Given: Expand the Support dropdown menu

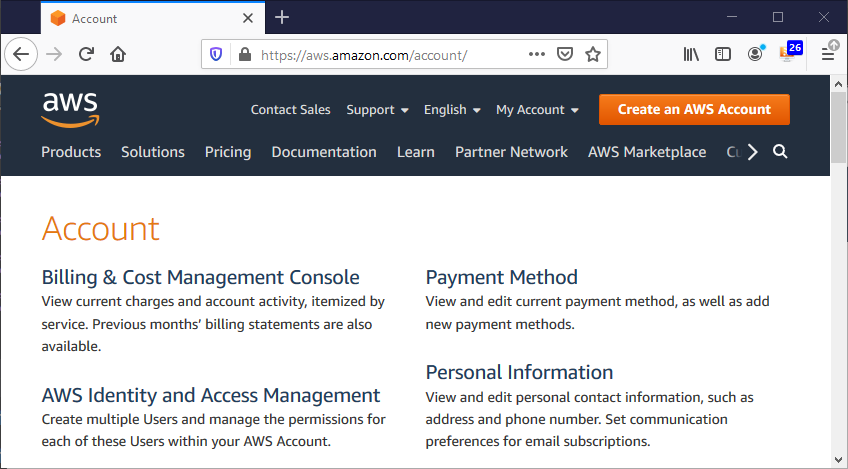Looking at the screenshot, I should click(x=377, y=110).
